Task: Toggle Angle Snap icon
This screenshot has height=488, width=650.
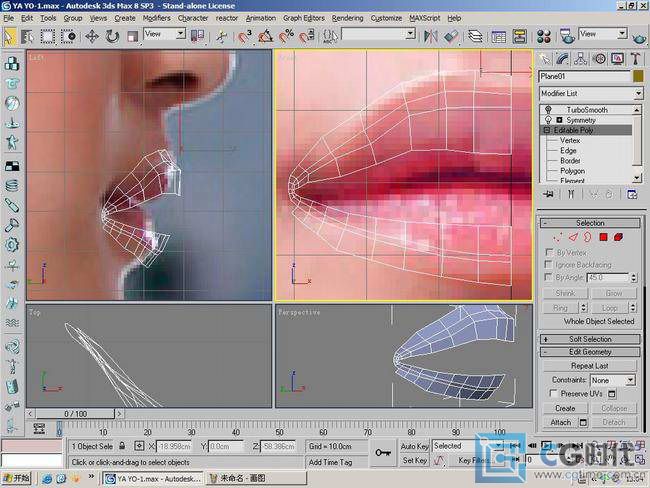Action: (265, 36)
